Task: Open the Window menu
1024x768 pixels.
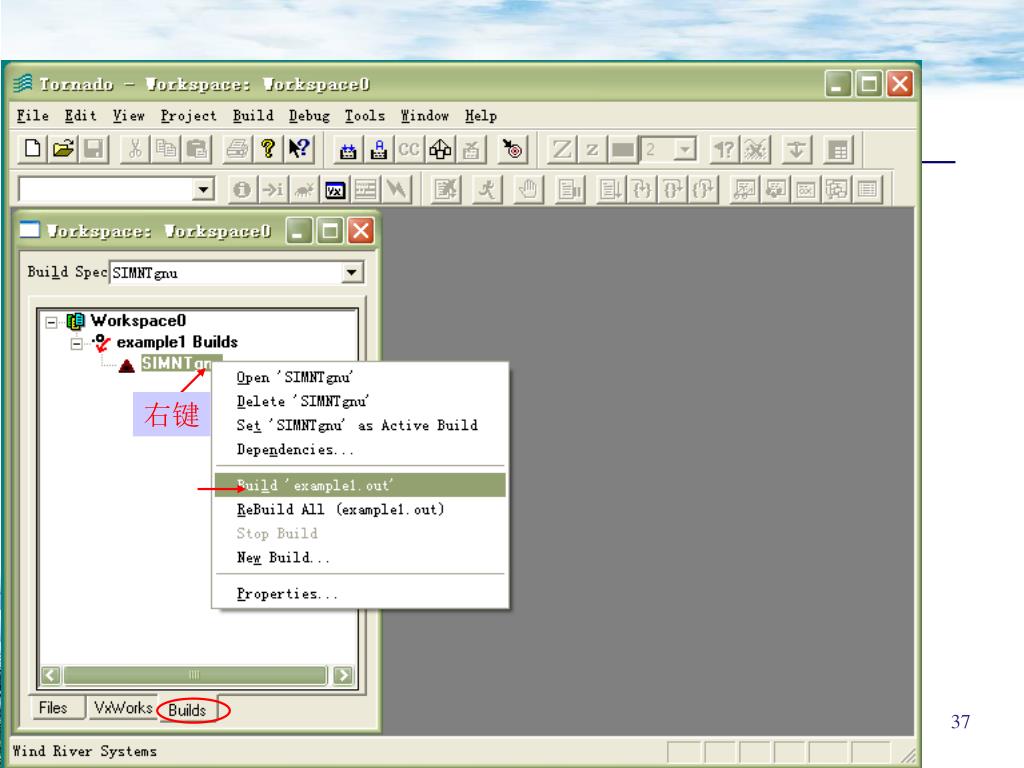Action: tap(424, 116)
